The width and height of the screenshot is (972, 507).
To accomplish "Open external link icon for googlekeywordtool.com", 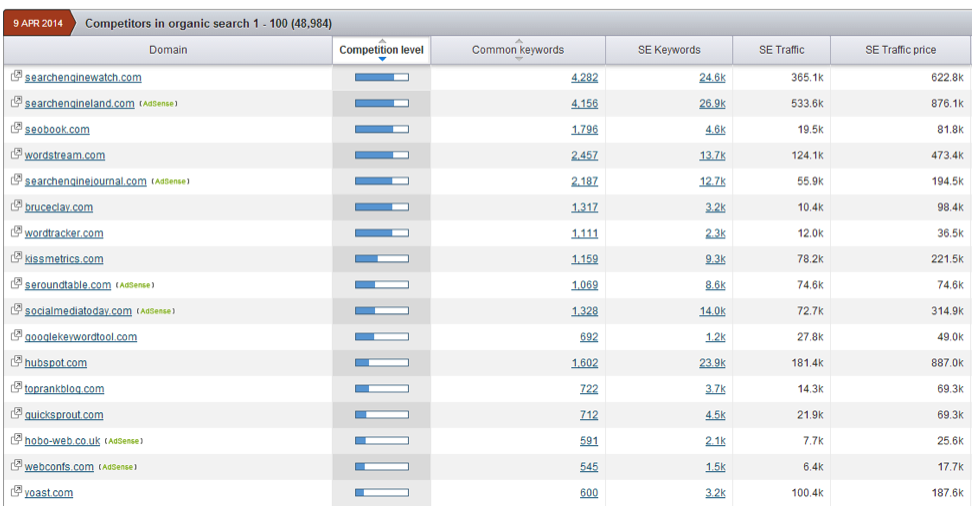I will click(x=16, y=336).
